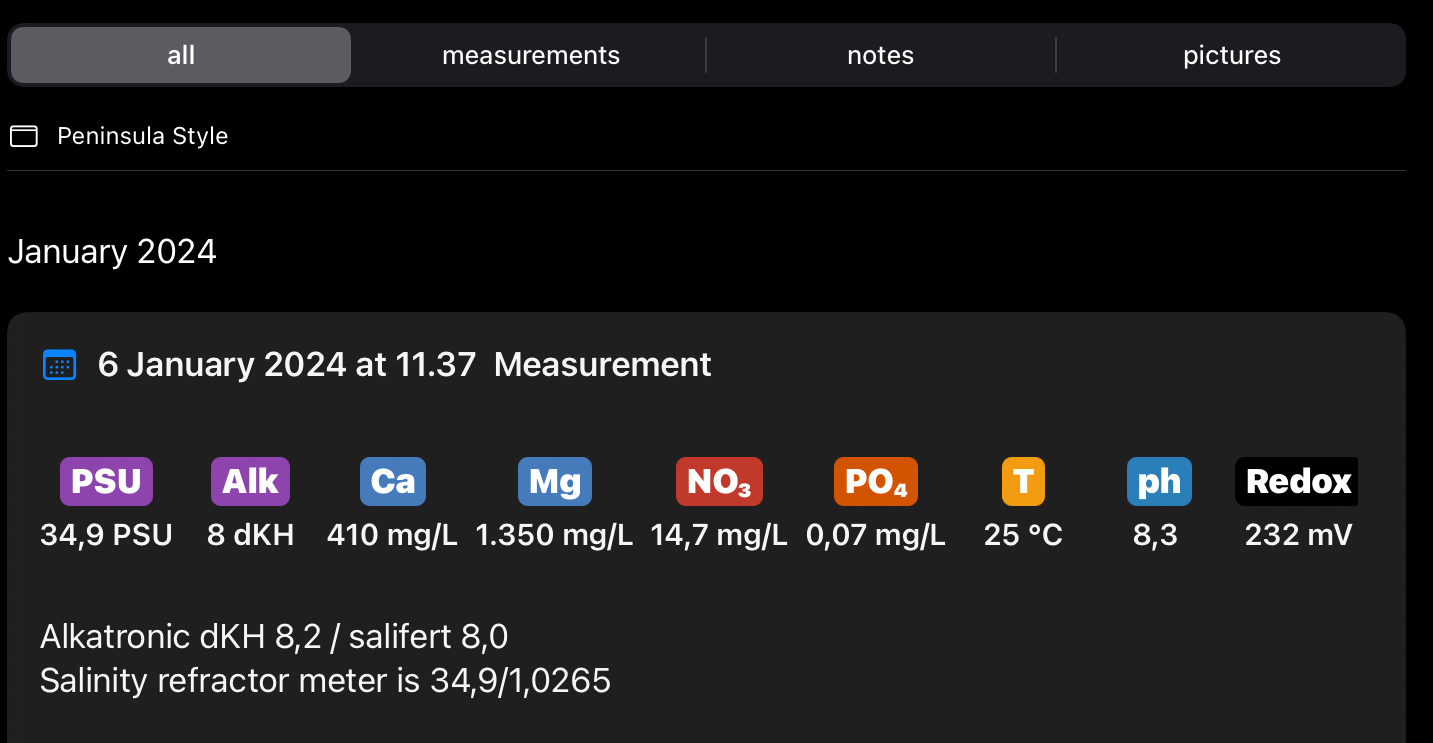The image size is (1433, 743).
Task: Select the all tab
Action: tap(181, 55)
